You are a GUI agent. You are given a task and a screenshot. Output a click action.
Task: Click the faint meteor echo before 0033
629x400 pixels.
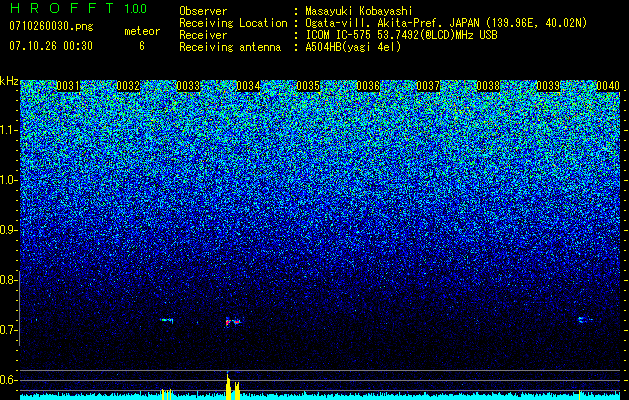(167, 320)
